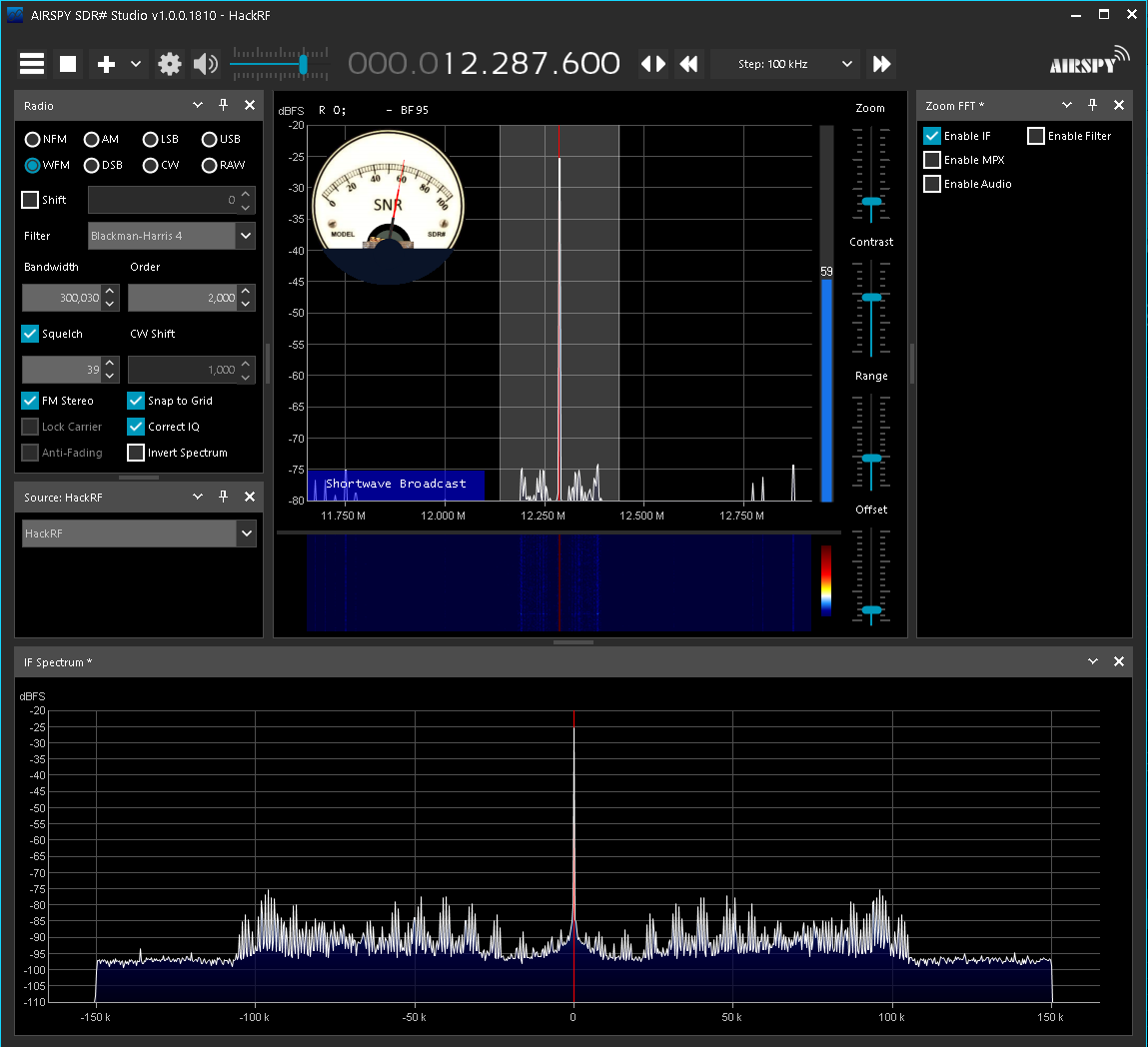Close the Source HackRF panel
Image resolution: width=1148 pixels, height=1047 pixels.
[x=250, y=497]
